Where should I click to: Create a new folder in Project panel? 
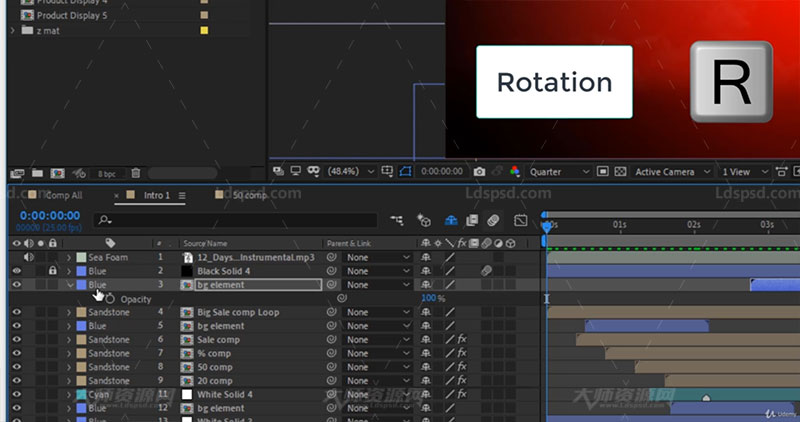click(37, 173)
